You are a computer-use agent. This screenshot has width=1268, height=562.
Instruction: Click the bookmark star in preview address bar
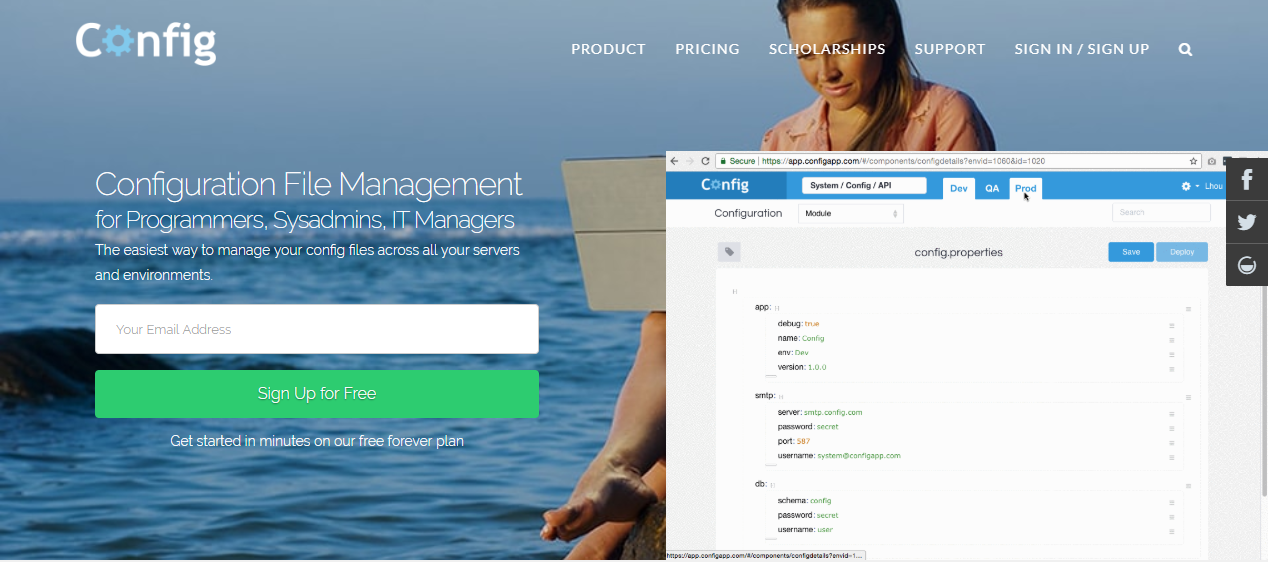1193,160
